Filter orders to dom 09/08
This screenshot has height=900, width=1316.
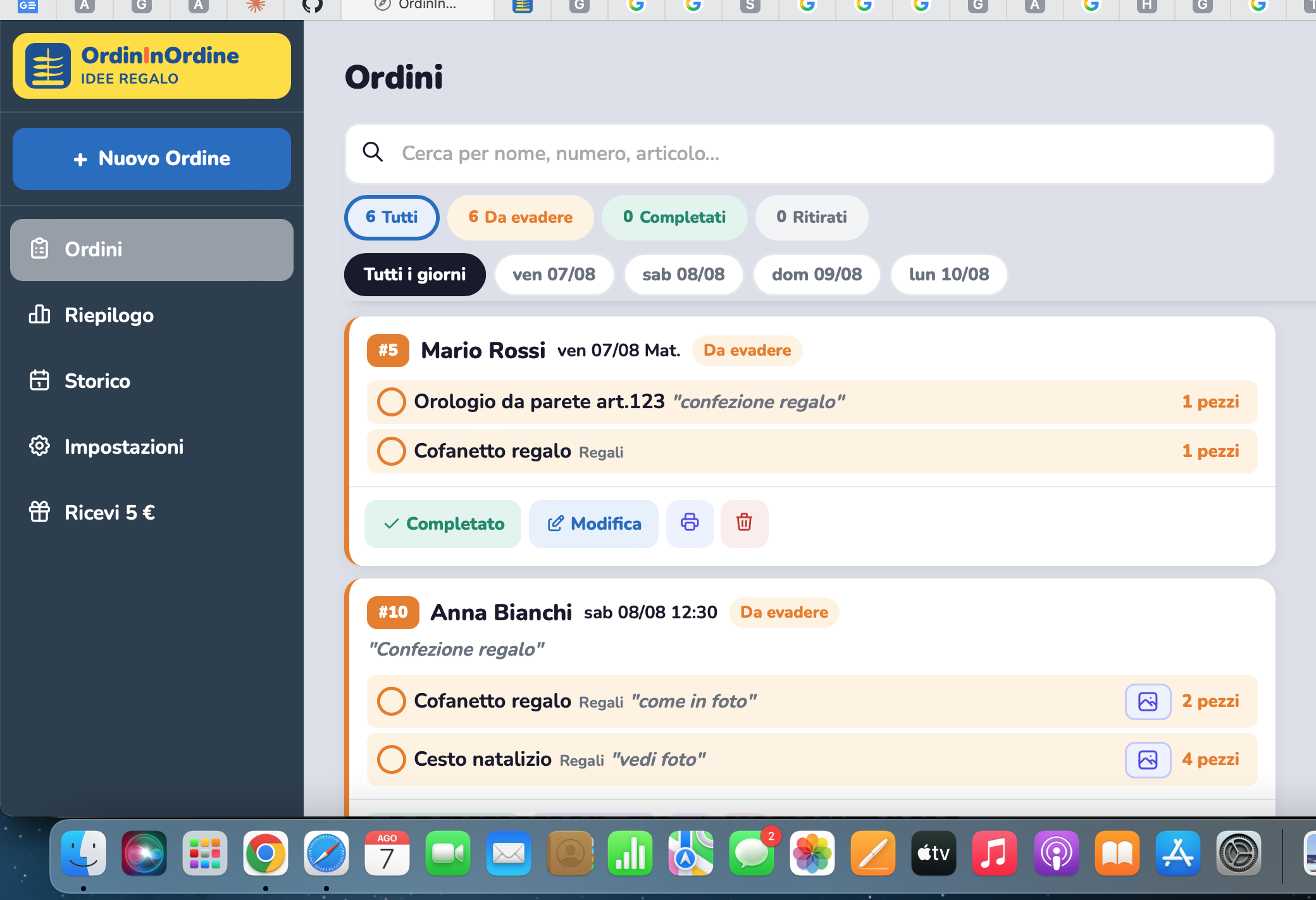pos(817,275)
